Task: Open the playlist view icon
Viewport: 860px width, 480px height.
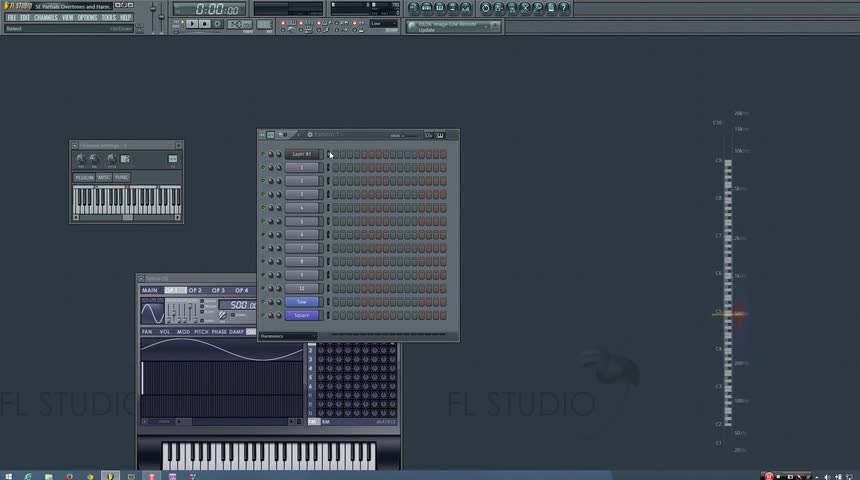Action: tap(414, 8)
